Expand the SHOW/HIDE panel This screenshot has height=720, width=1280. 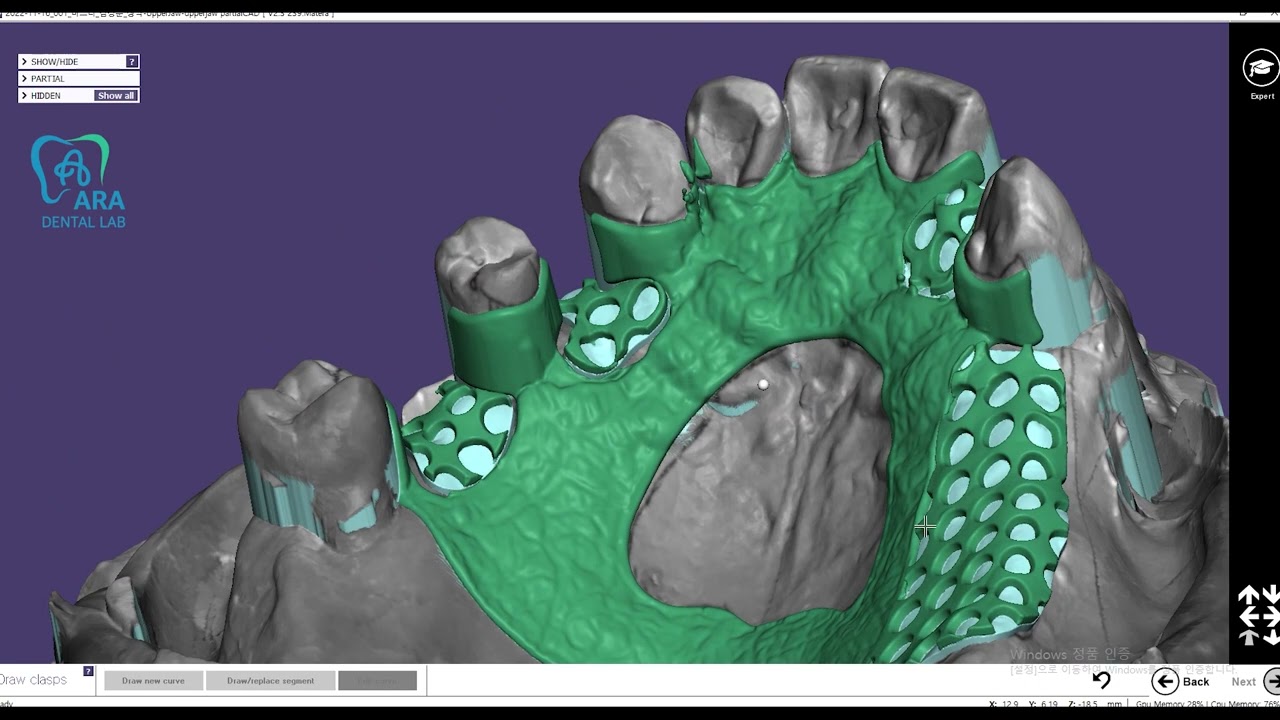click(x=78, y=62)
